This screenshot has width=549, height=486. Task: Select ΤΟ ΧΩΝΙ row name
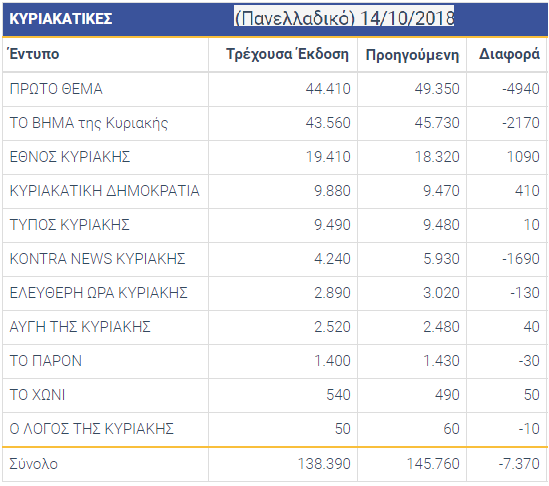37,394
